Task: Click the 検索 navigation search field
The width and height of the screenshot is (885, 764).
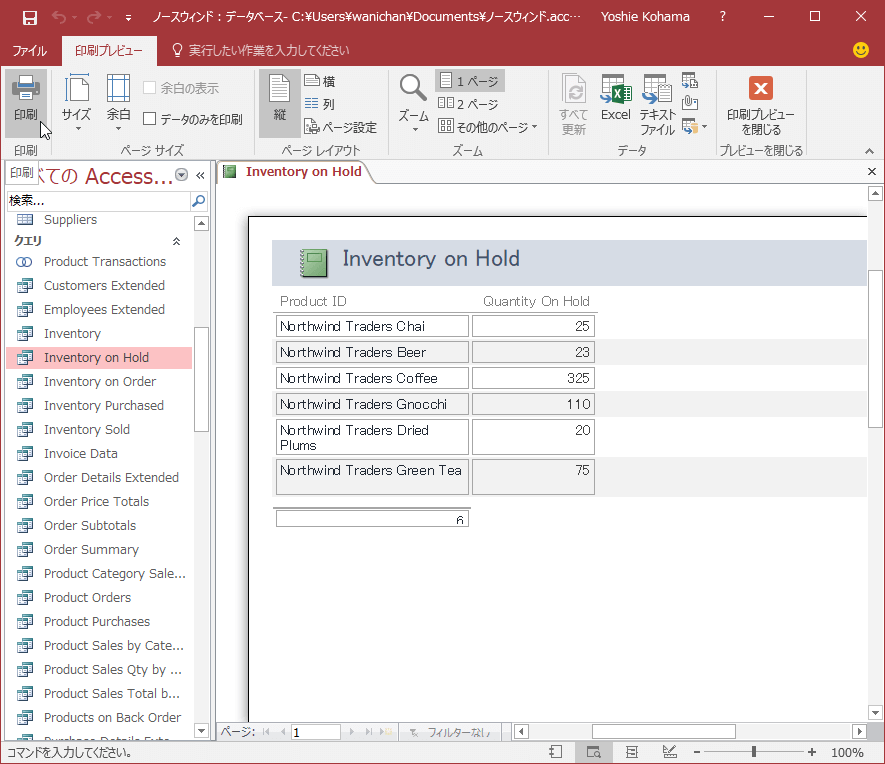Action: pyautogui.click(x=99, y=200)
